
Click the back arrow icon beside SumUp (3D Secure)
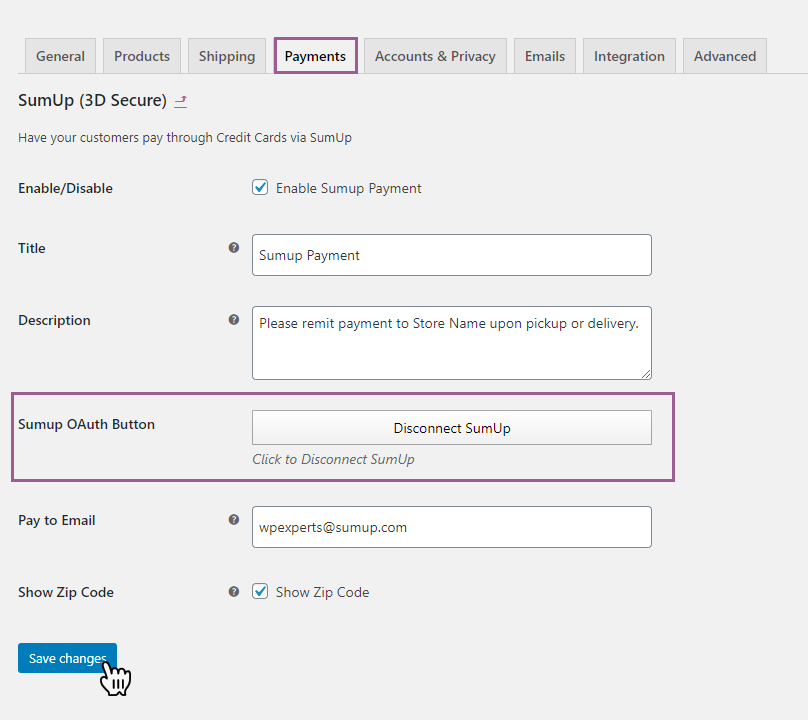pos(181,101)
